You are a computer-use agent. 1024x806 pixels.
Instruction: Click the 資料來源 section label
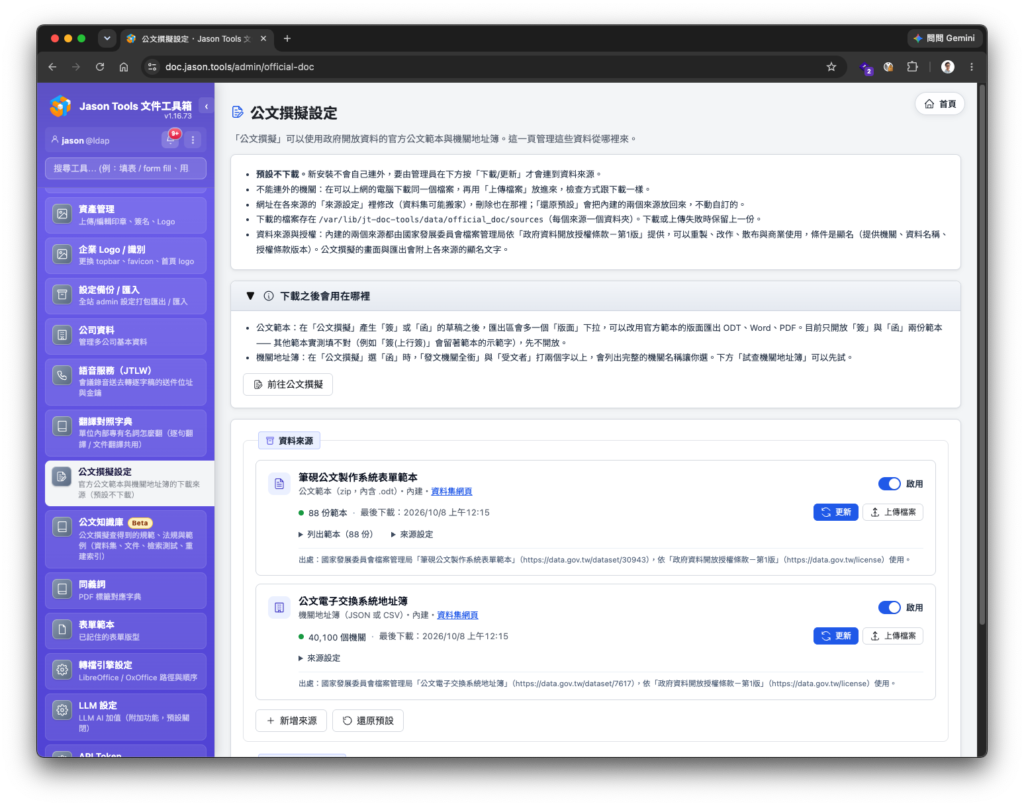(289, 441)
